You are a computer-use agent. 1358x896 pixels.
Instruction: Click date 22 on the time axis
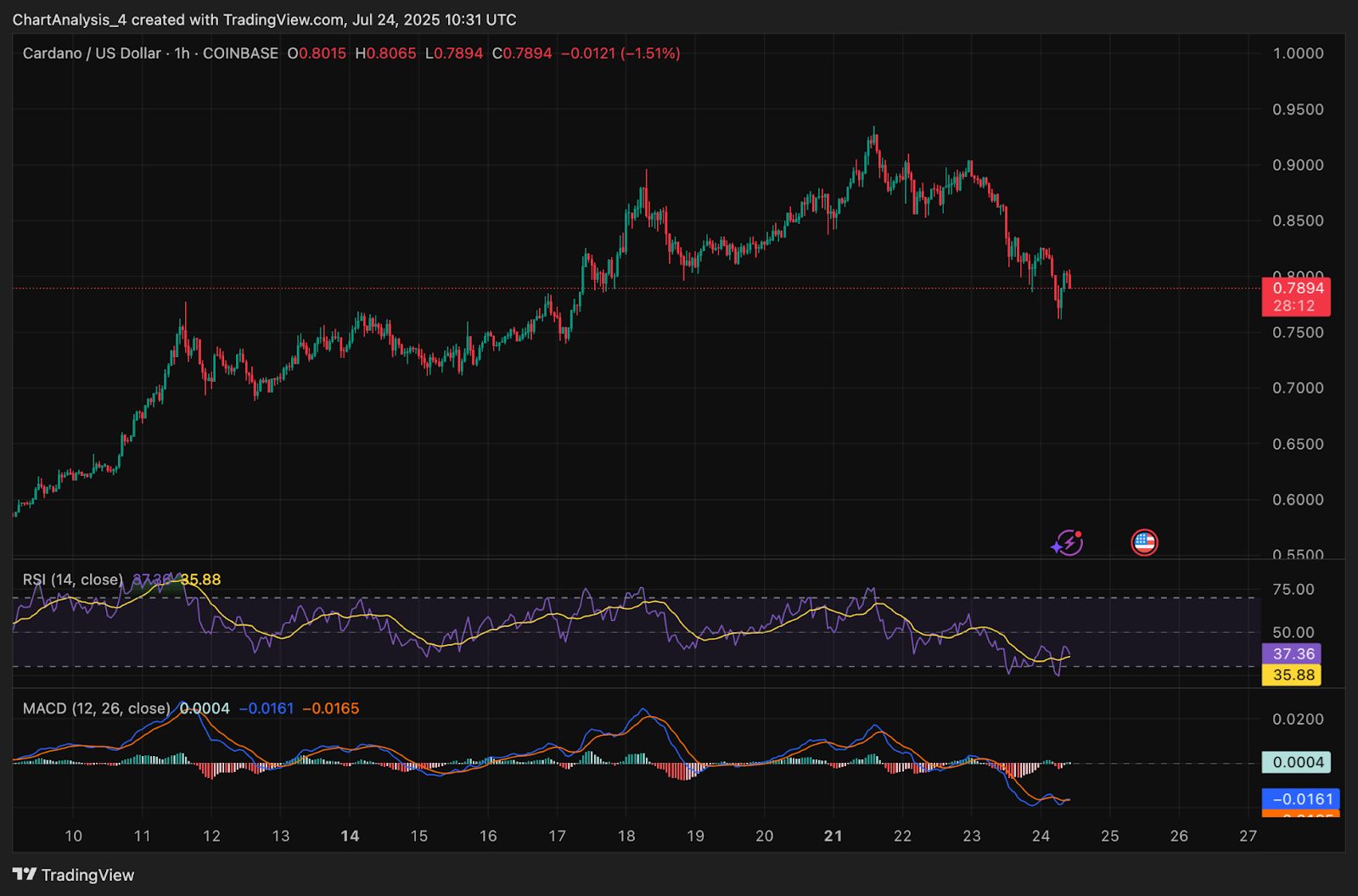pyautogui.click(x=902, y=837)
